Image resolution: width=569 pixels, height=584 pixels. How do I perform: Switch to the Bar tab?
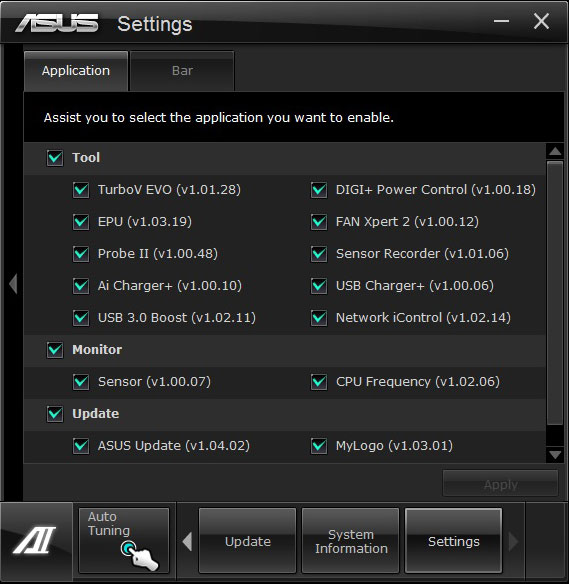[x=182, y=71]
